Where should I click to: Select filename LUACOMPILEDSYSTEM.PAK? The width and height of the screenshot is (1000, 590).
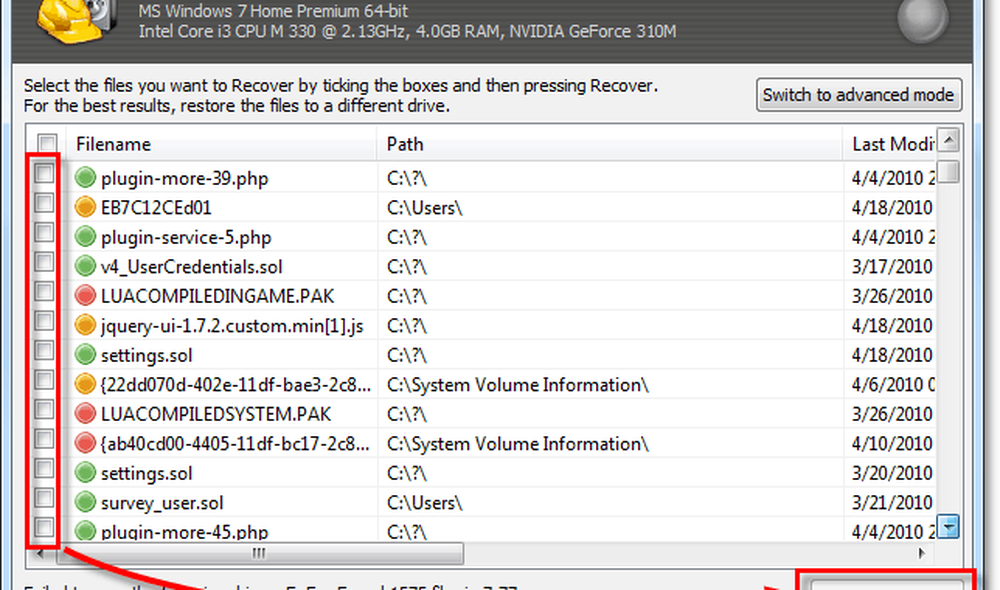pos(216,414)
